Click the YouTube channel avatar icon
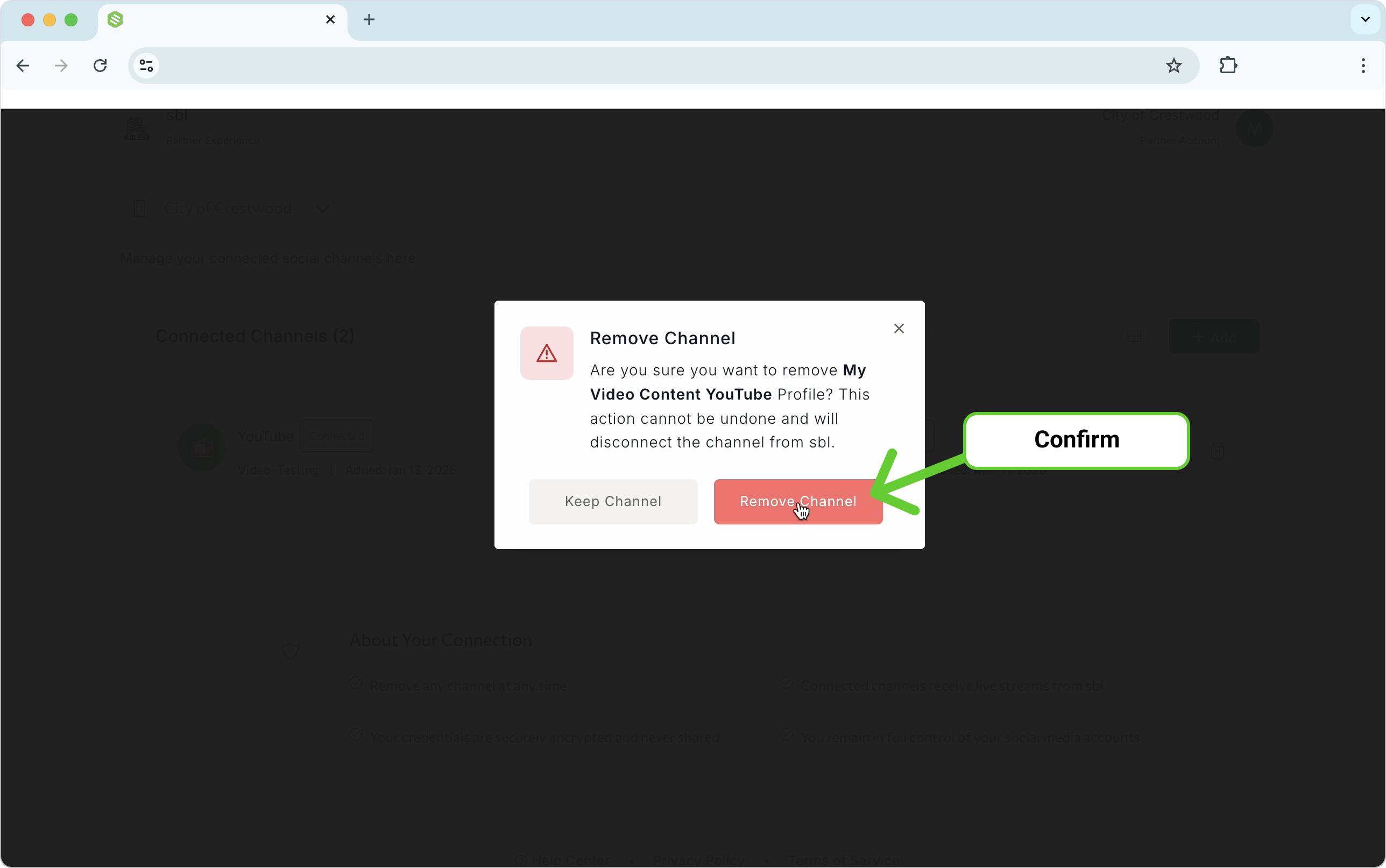This screenshot has height=868, width=1386. click(202, 448)
